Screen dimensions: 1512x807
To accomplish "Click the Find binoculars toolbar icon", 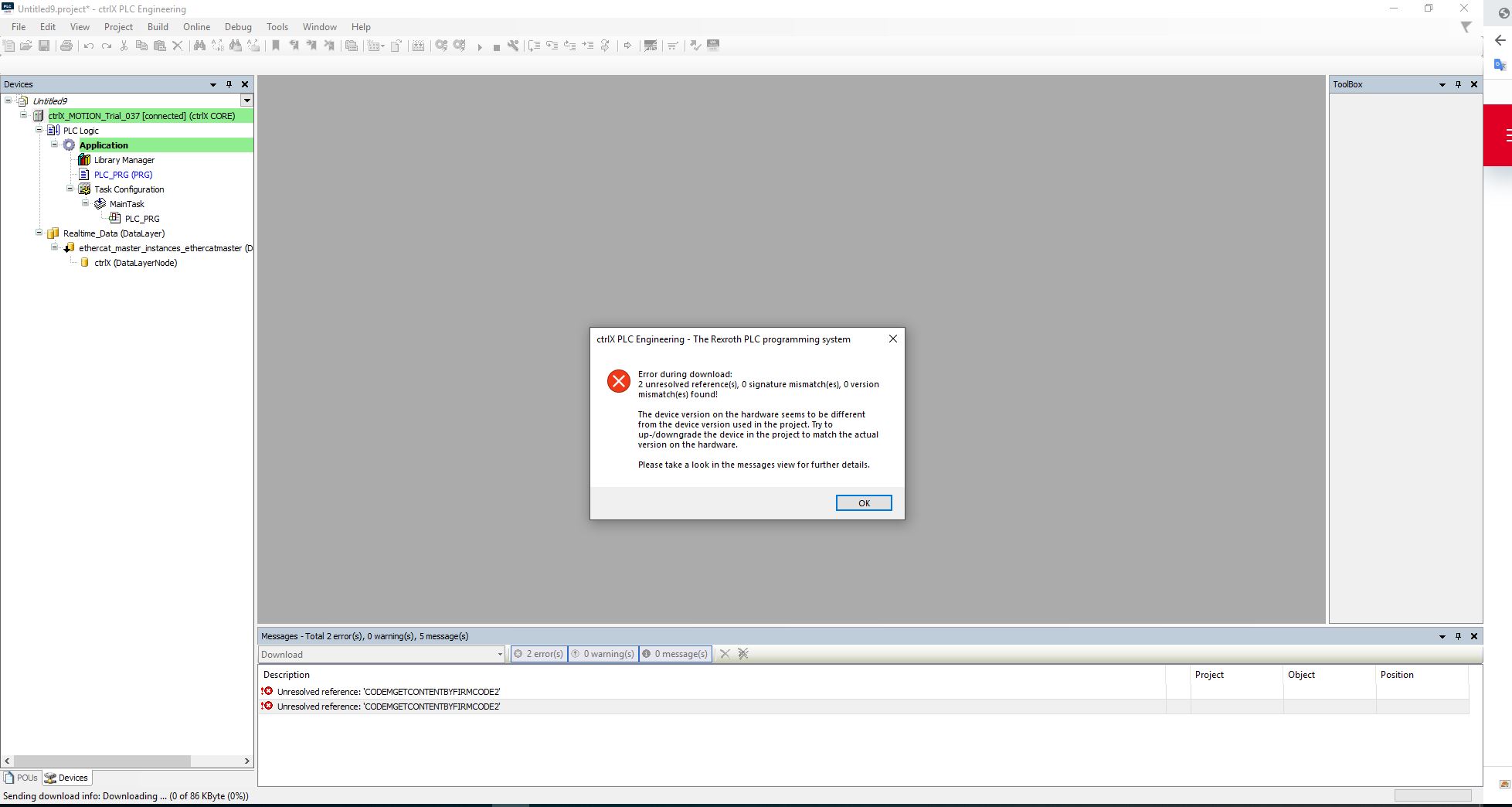I will 199,46.
